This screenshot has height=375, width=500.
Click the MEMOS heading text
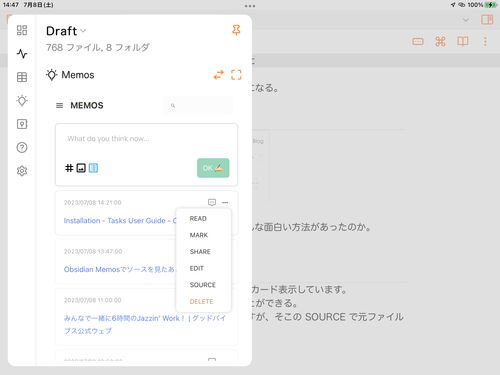87,106
